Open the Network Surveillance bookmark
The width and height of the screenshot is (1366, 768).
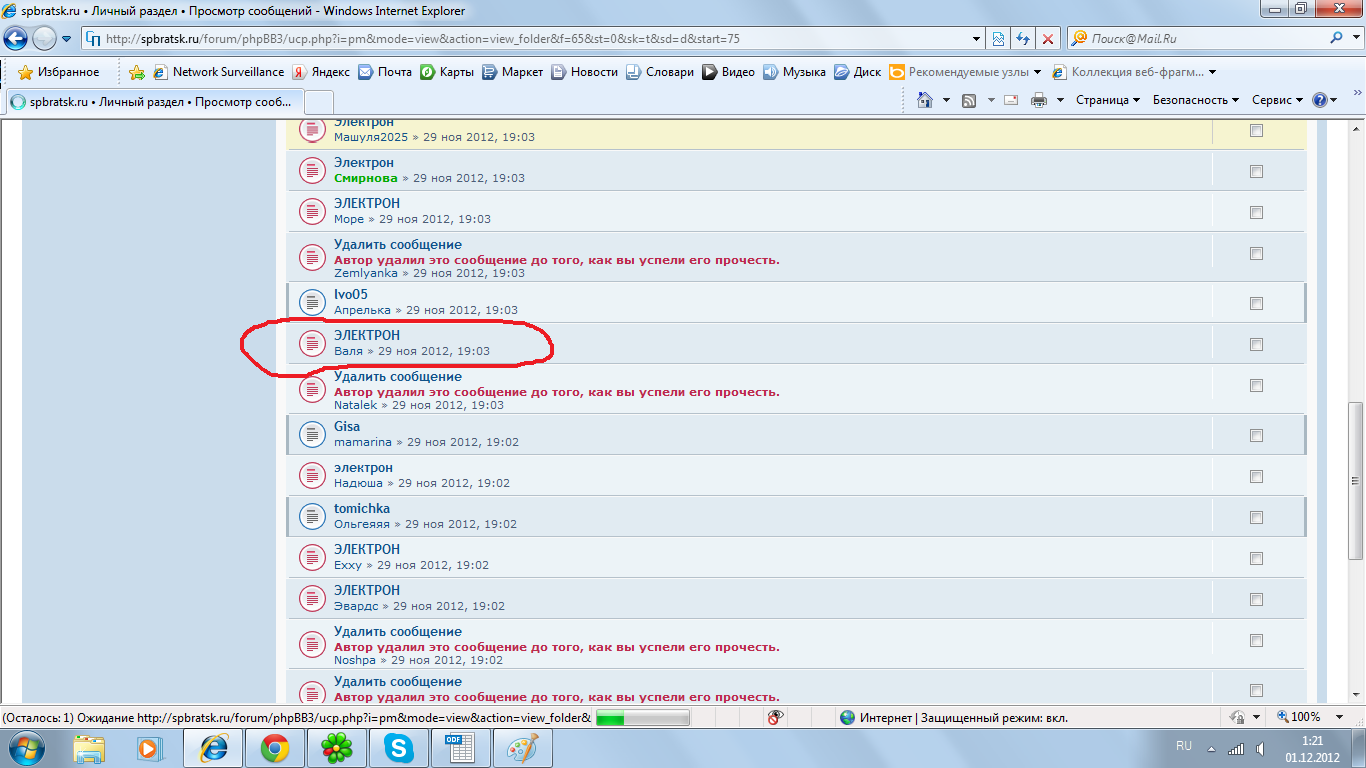point(219,72)
